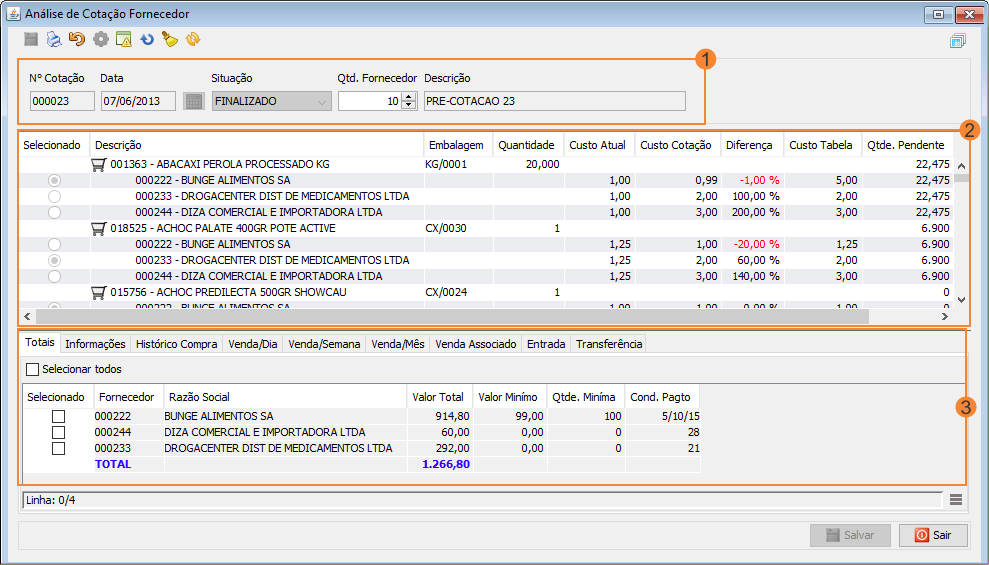The width and height of the screenshot is (989, 565).
Task: Check the Selecionar todos checkbox
Action: (33, 369)
